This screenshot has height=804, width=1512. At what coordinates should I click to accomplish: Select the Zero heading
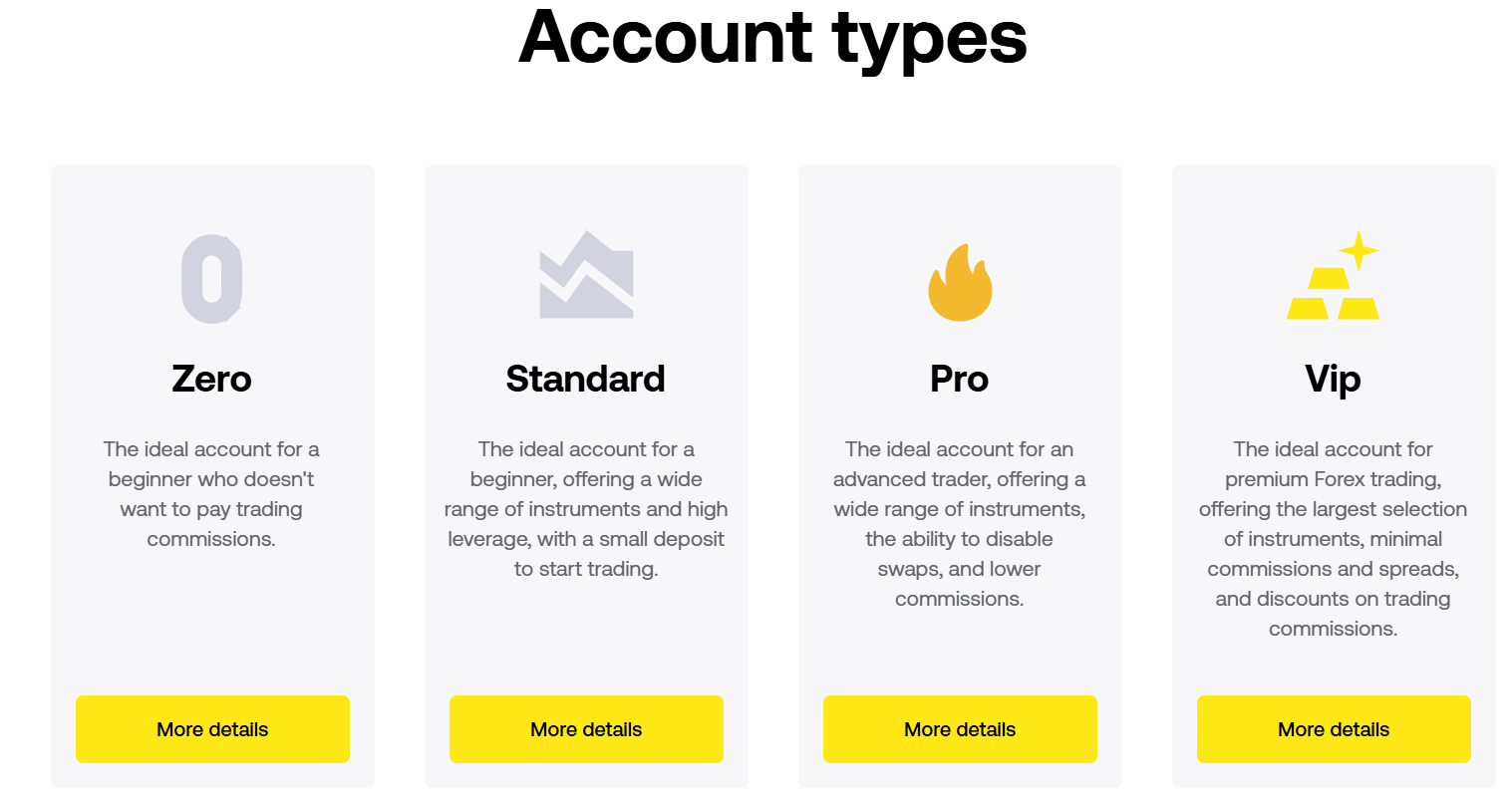point(212,379)
